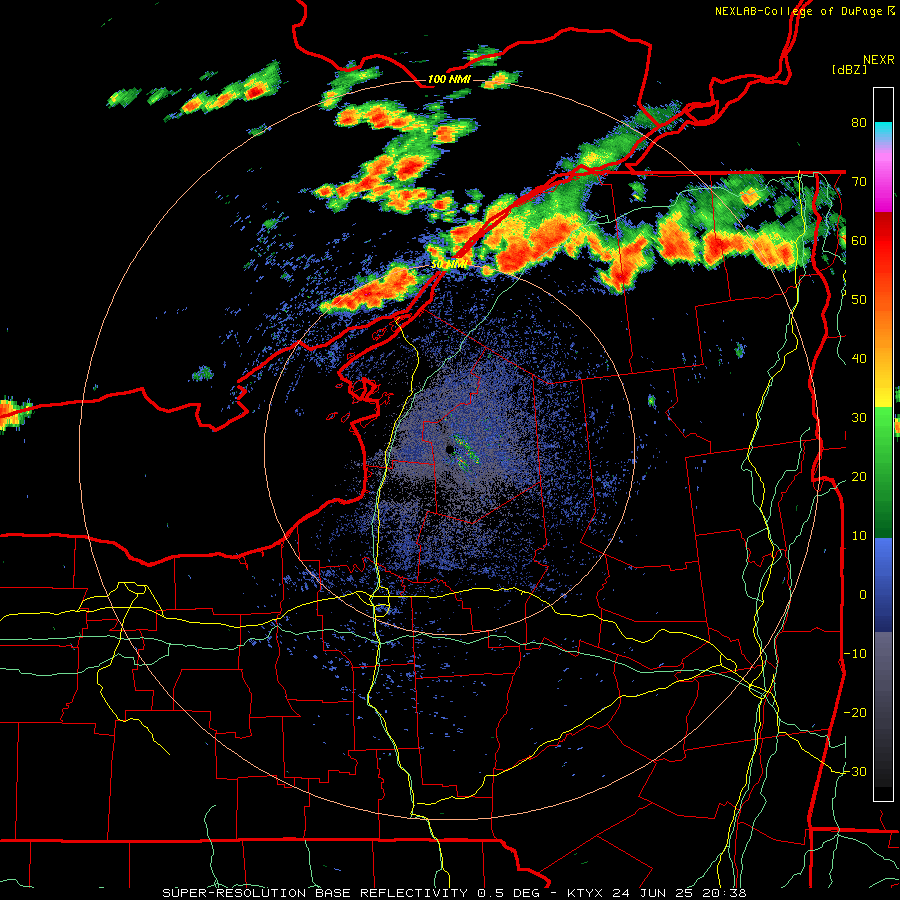900x900 pixels.
Task: Select the red segment of color bar
Action: coord(883,241)
